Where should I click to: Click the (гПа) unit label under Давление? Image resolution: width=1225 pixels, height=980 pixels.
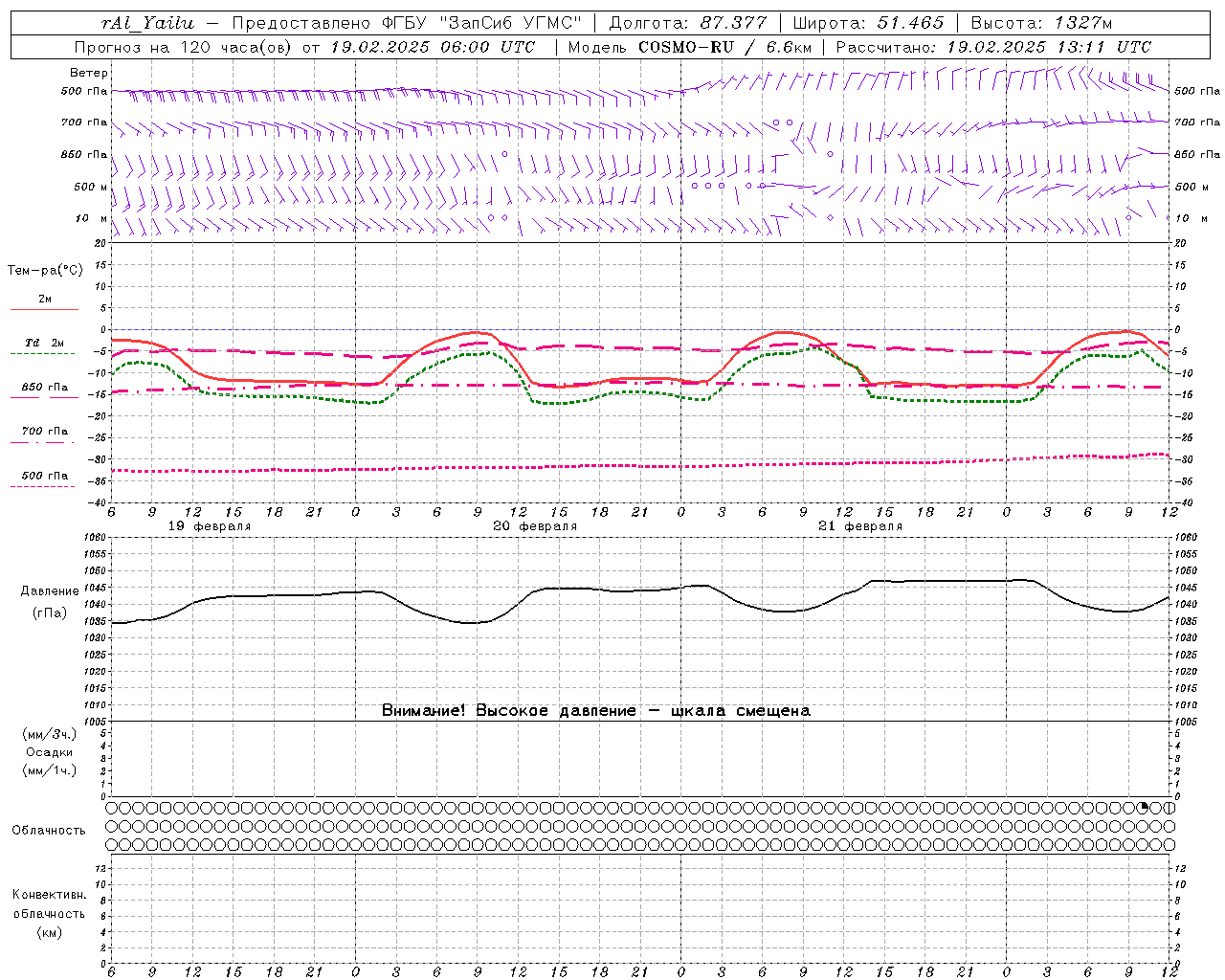click(x=49, y=612)
